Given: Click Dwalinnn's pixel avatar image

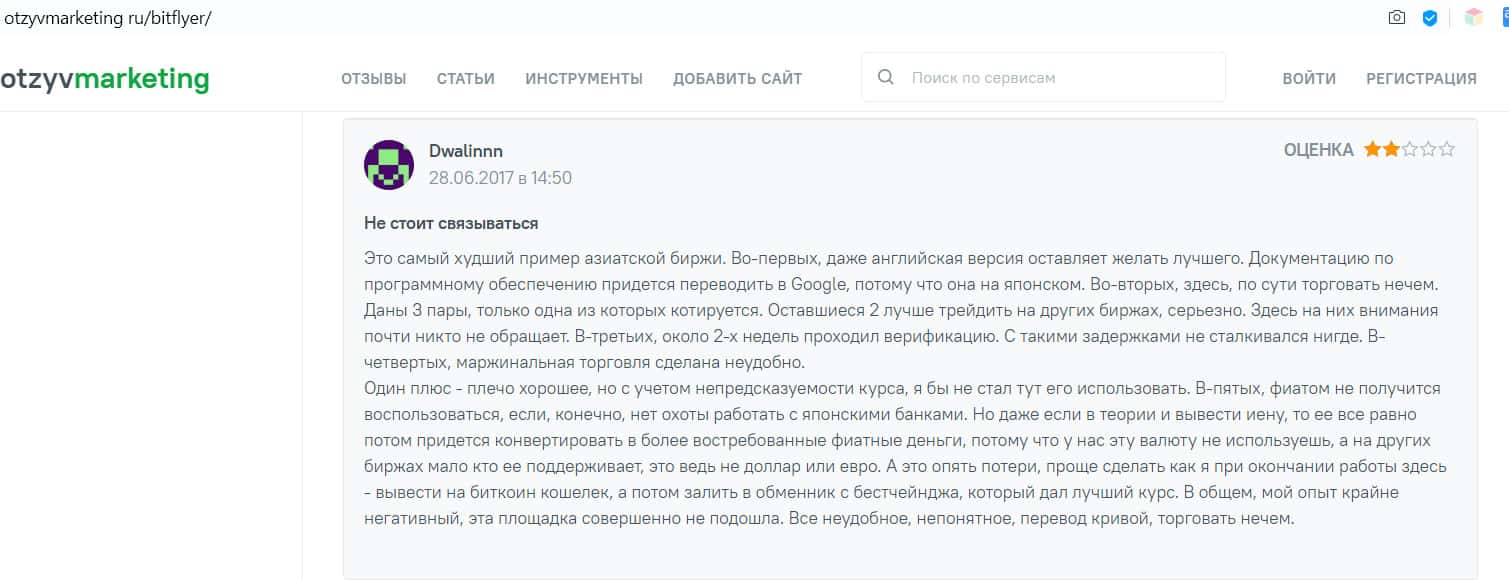Looking at the screenshot, I should [x=389, y=165].
